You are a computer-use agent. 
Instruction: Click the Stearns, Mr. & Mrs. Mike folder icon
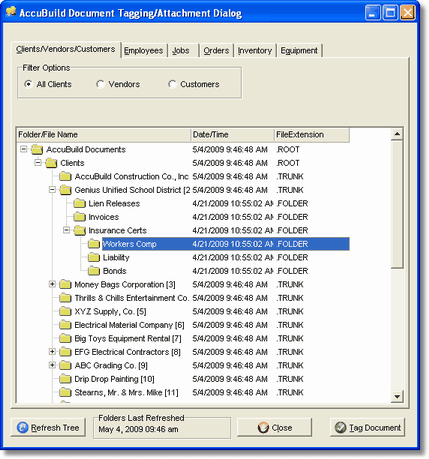coord(65,393)
